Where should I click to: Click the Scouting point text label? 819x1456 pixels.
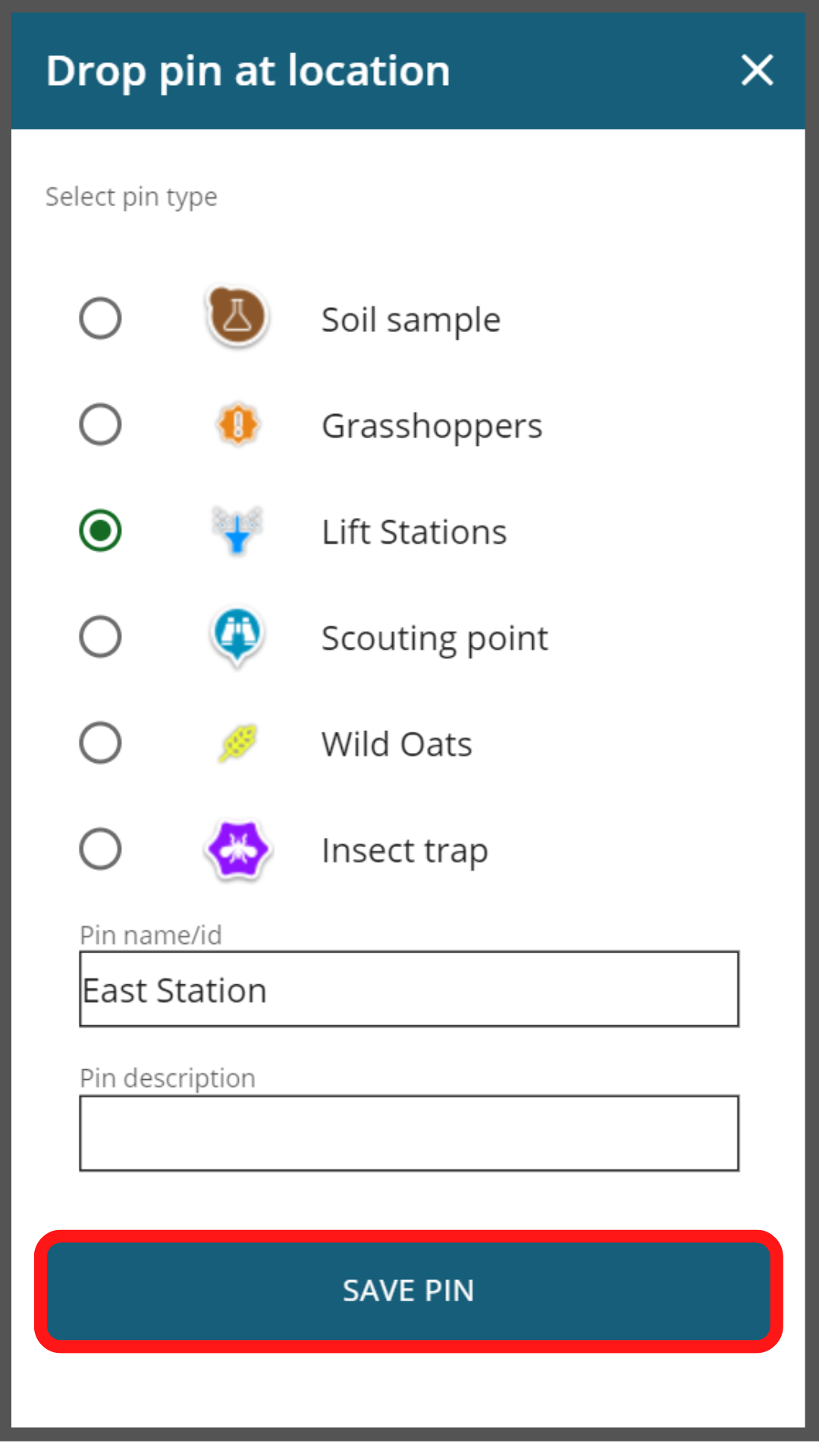click(435, 637)
